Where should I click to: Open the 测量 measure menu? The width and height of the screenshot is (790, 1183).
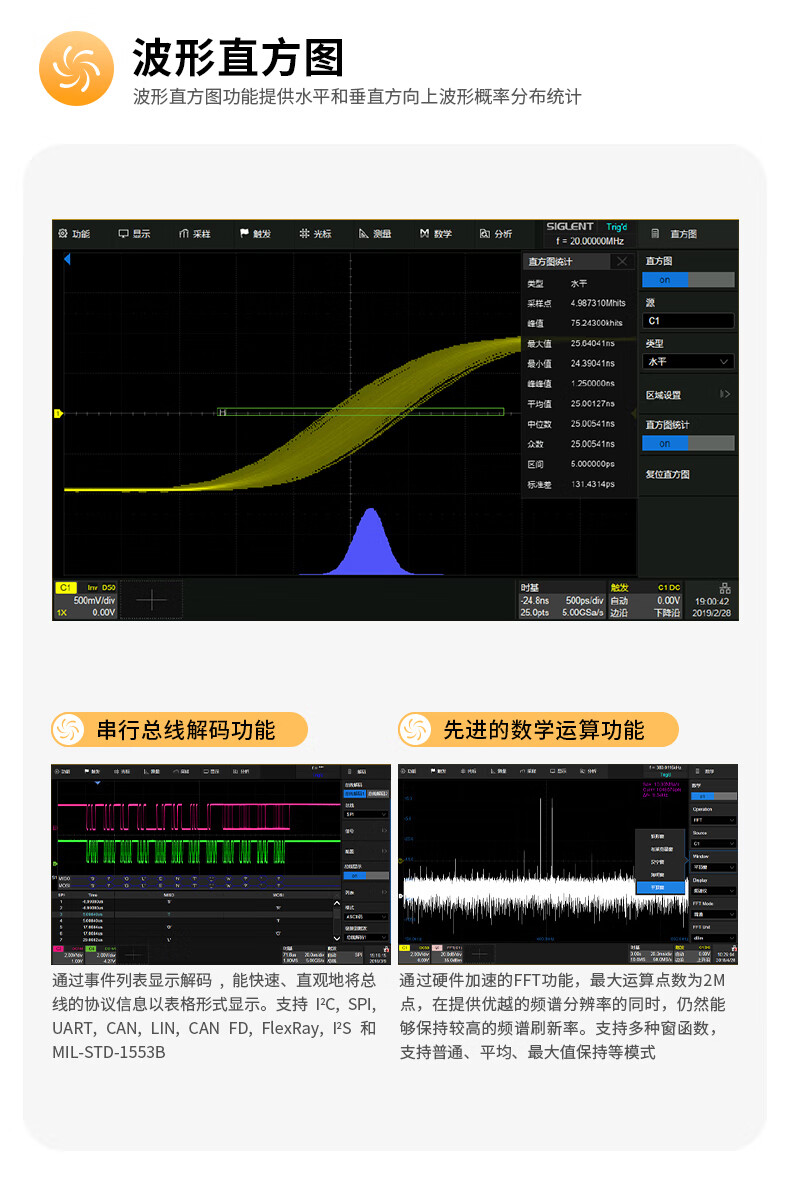point(375,234)
